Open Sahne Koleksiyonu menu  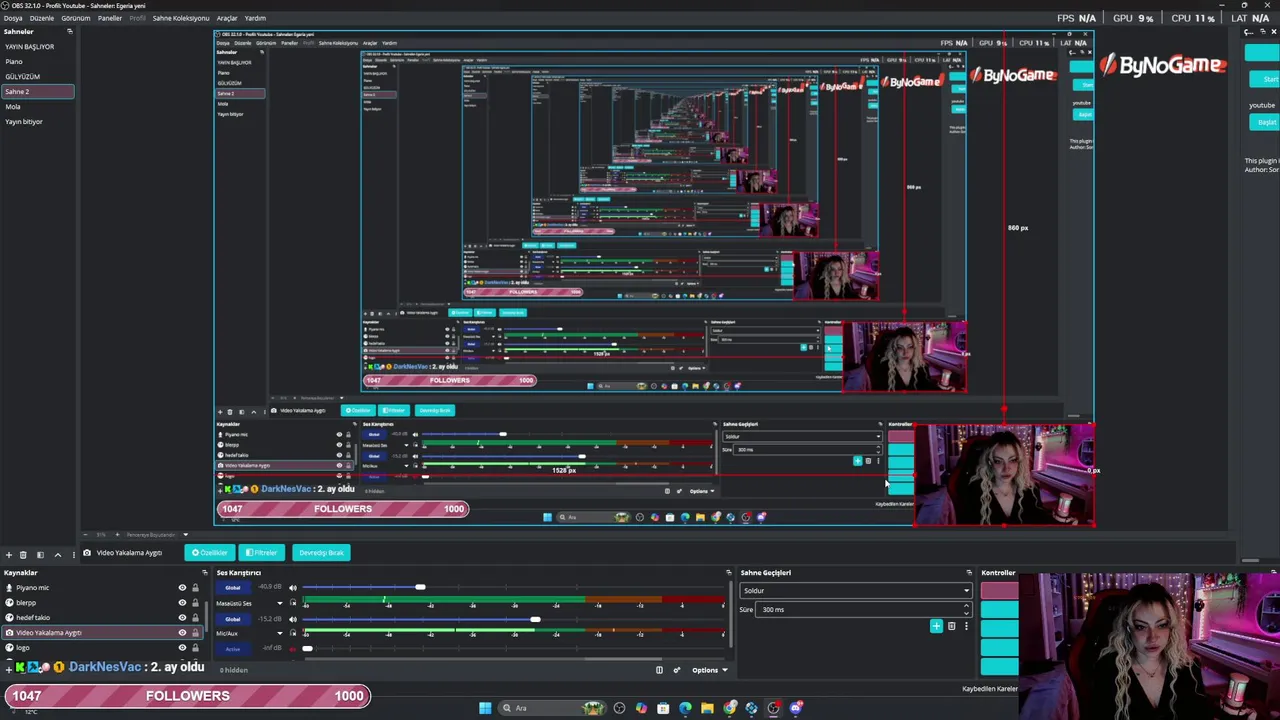[180, 18]
